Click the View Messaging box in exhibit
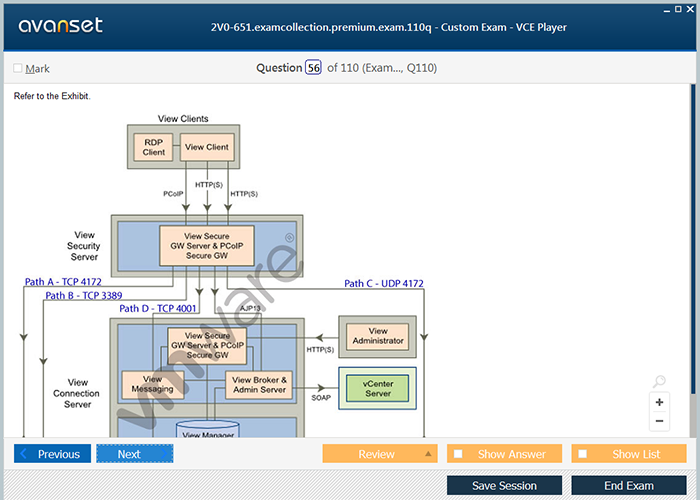This screenshot has width=700, height=500. tap(153, 384)
